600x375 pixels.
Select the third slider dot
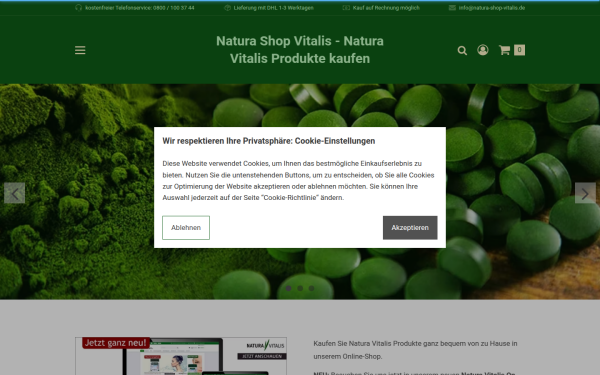(x=311, y=288)
